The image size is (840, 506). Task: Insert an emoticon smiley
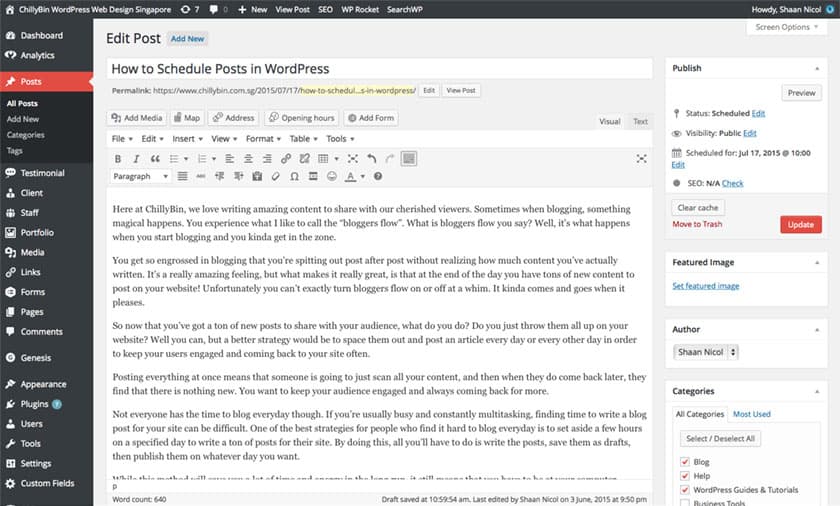coord(332,176)
